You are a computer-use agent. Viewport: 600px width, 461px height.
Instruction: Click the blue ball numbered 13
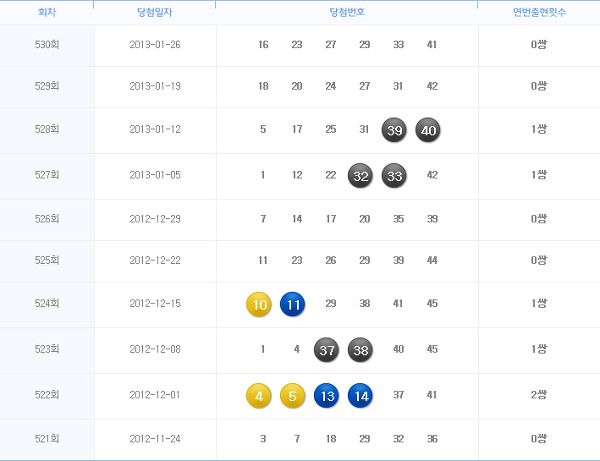click(x=326, y=395)
